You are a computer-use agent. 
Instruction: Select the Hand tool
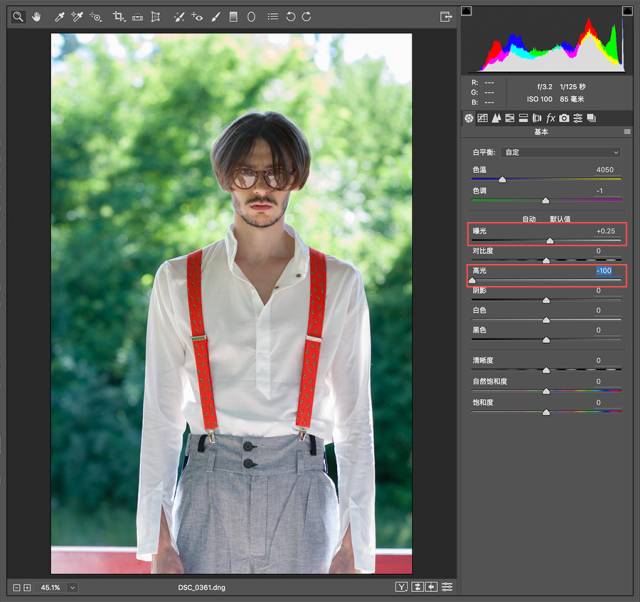click(37, 17)
